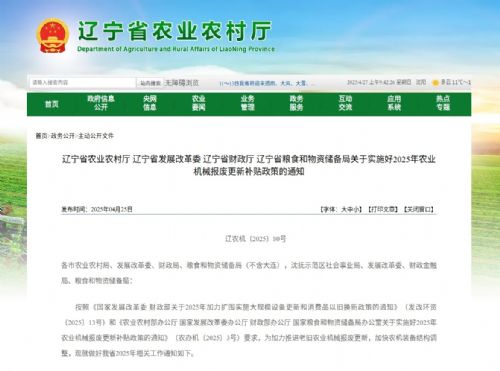Open the 业务管理 menu item

click(x=247, y=103)
